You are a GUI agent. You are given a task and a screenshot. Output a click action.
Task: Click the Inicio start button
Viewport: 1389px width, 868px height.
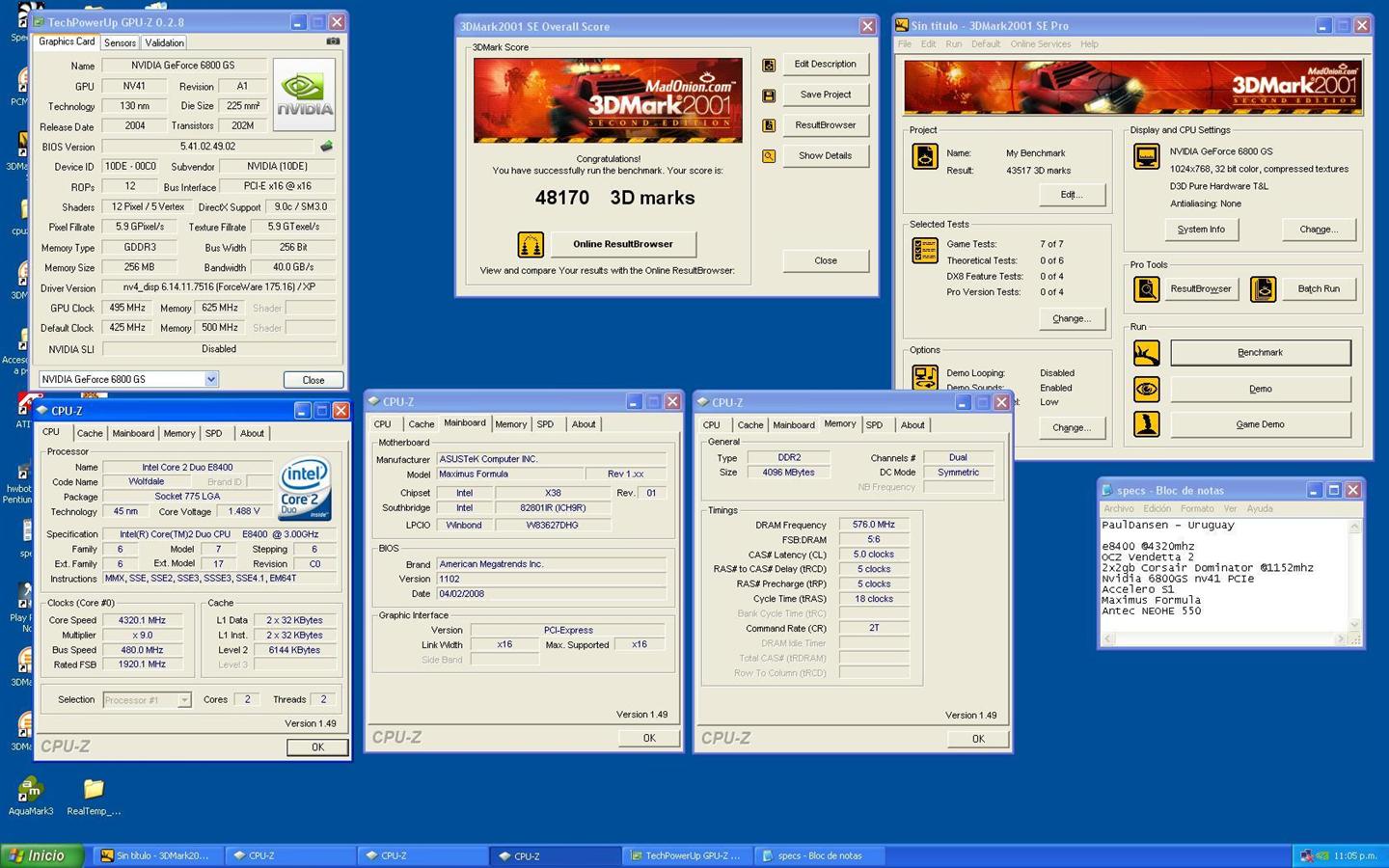coord(41,855)
